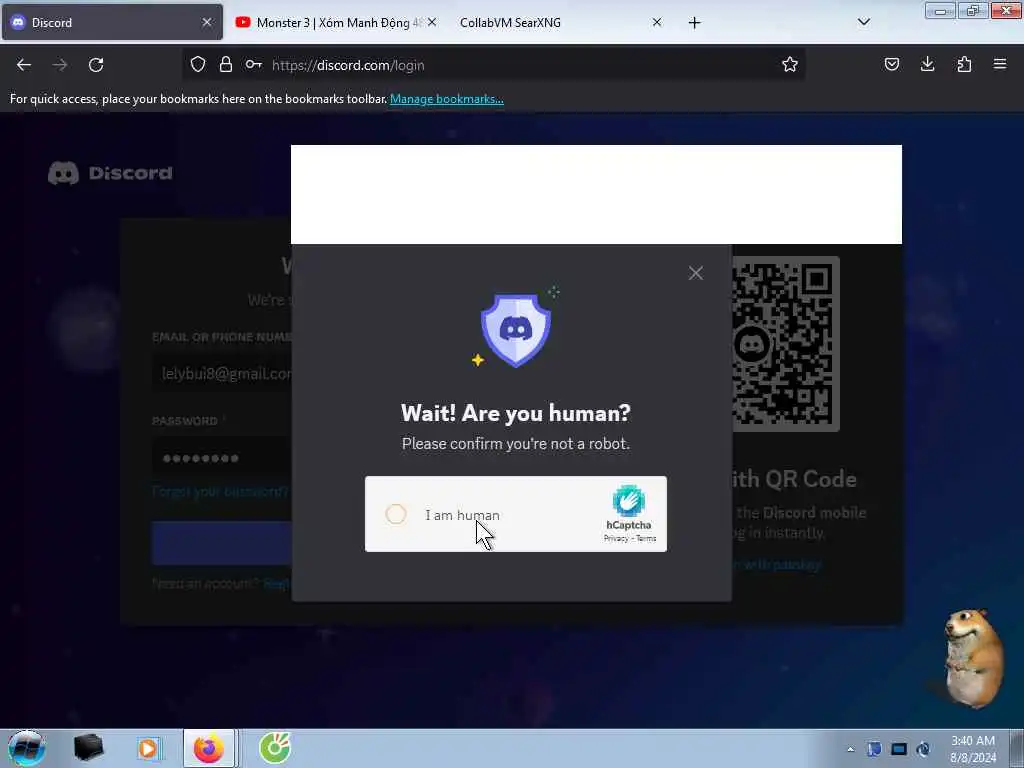
Task: Click the rightmost tray icon beside clock
Action: tap(923, 749)
